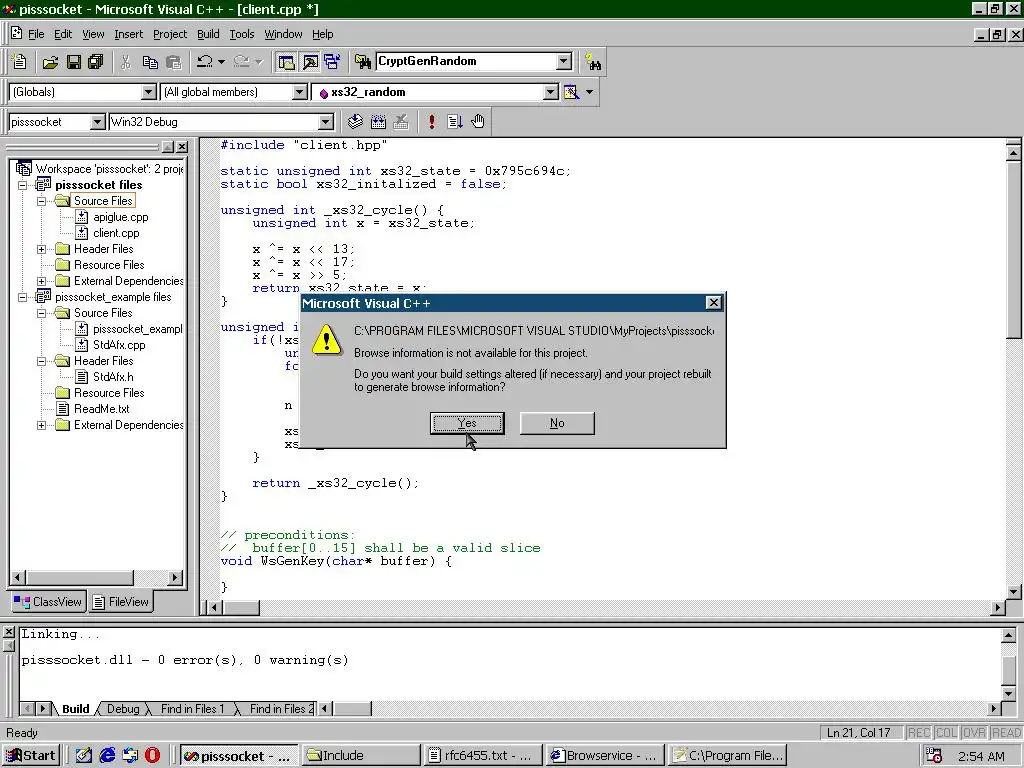Click the Save All toolbar icon

(96, 62)
